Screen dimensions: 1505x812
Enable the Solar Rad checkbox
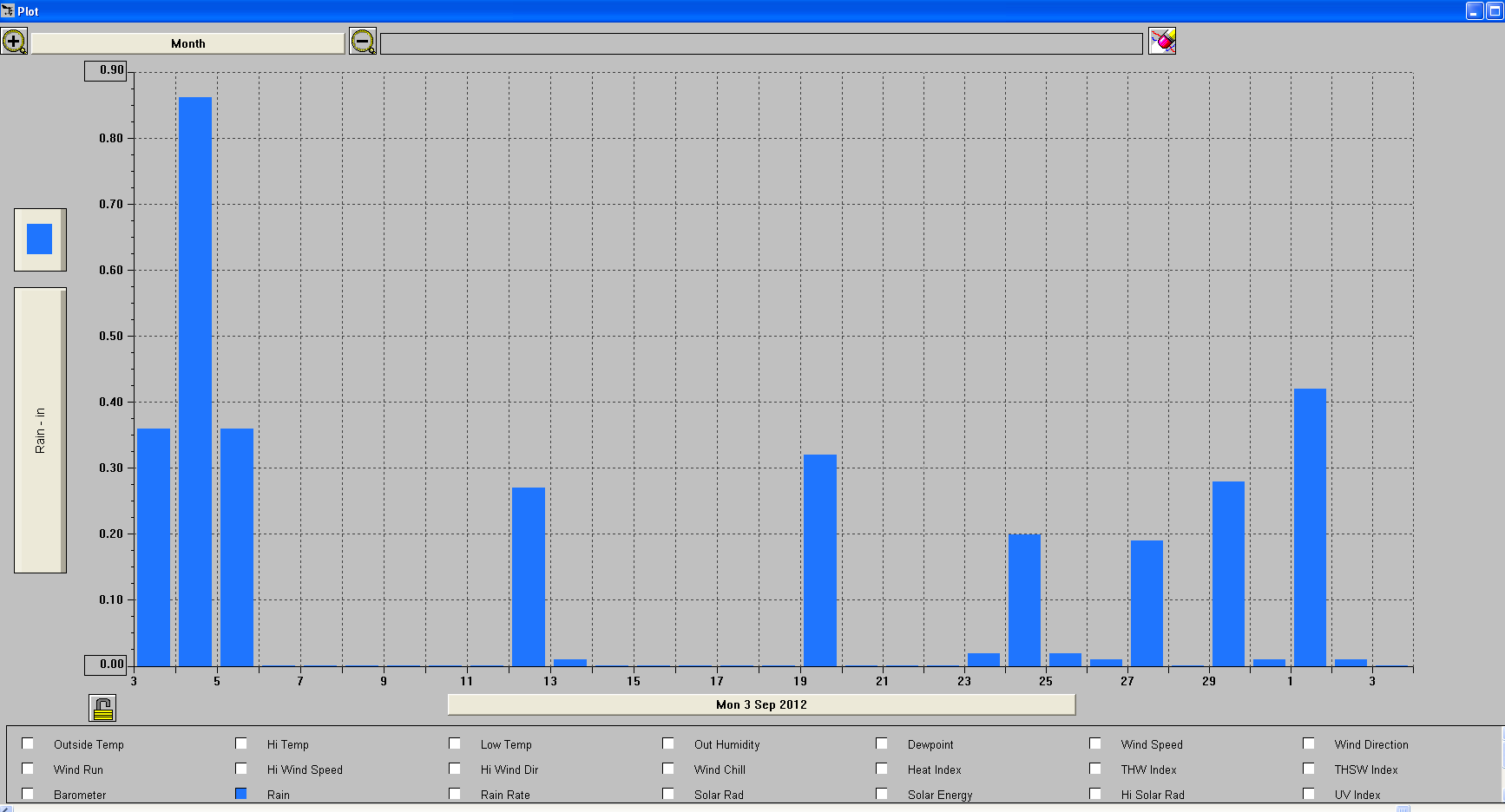668,794
